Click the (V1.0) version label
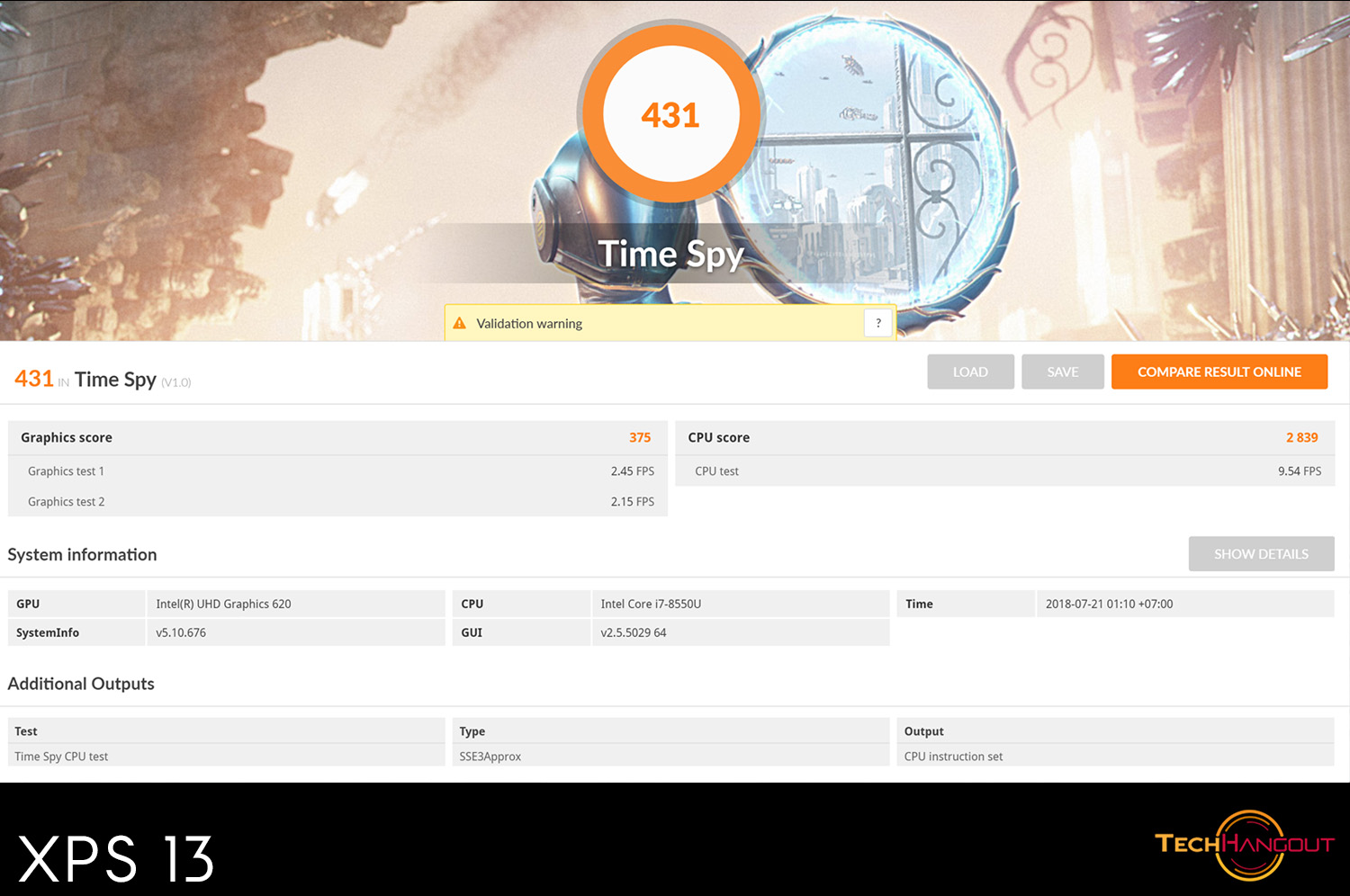 176,382
